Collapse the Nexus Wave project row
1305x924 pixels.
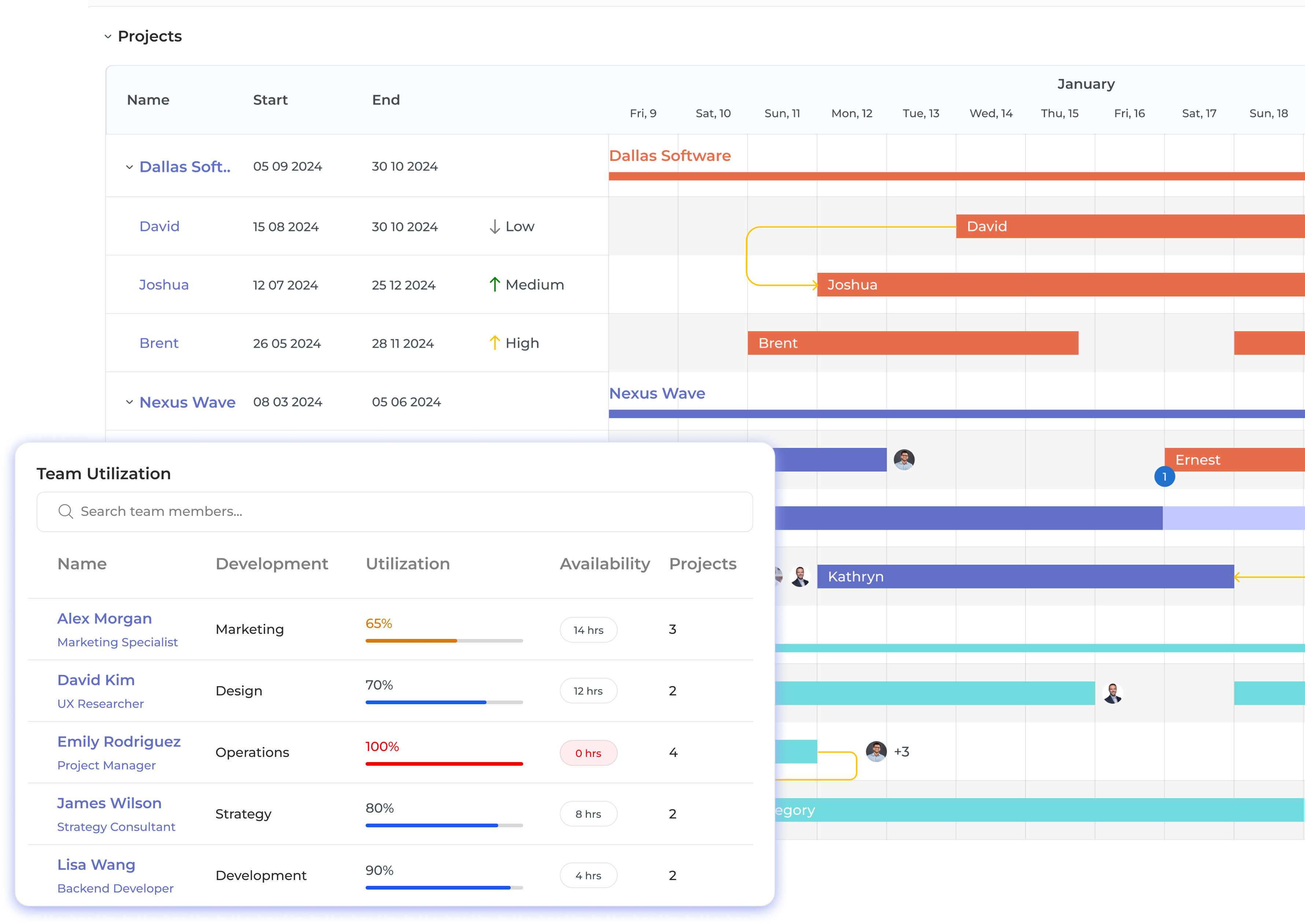[x=129, y=402]
